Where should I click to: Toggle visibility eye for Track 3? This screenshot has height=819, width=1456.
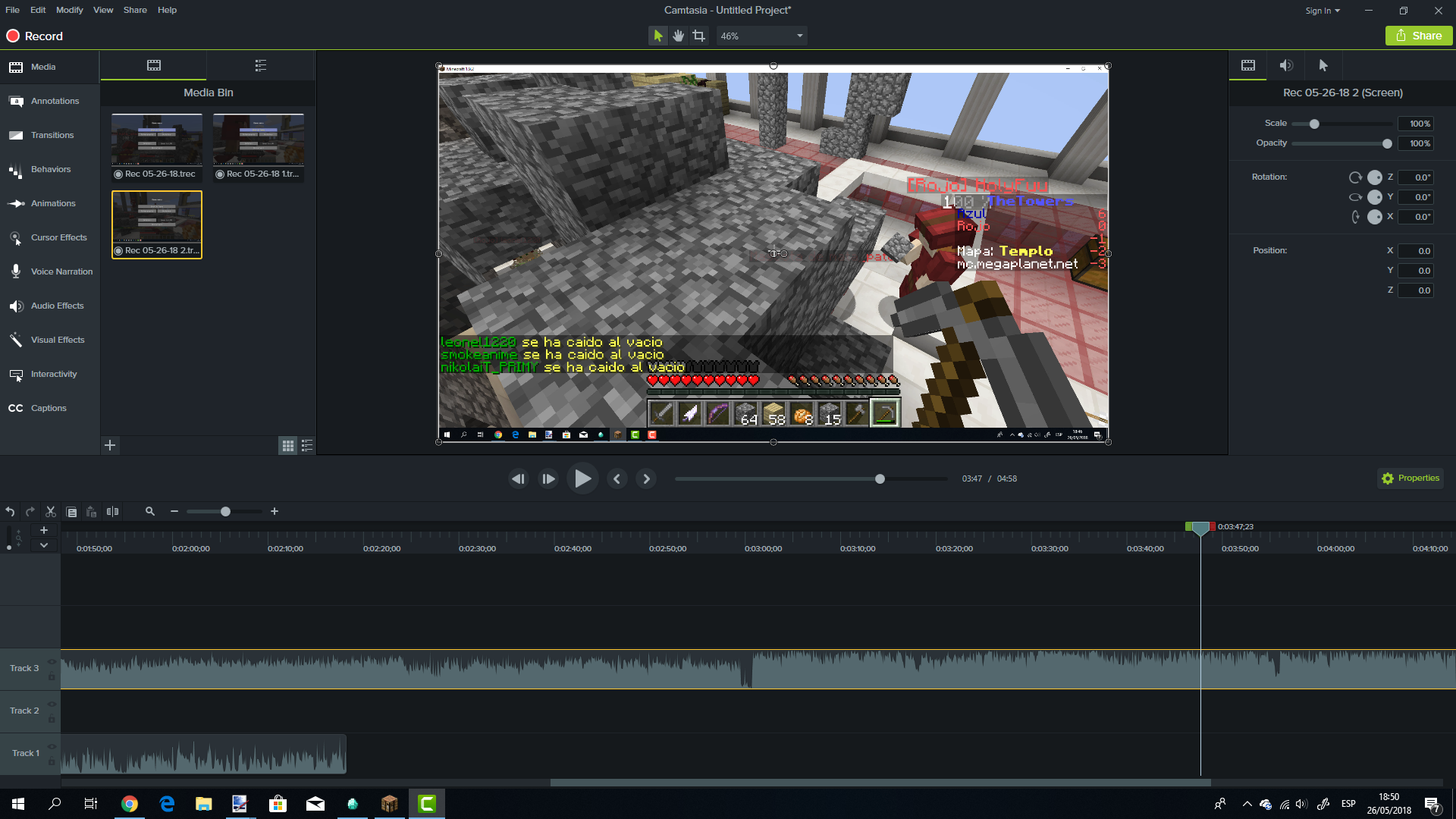(x=52, y=662)
